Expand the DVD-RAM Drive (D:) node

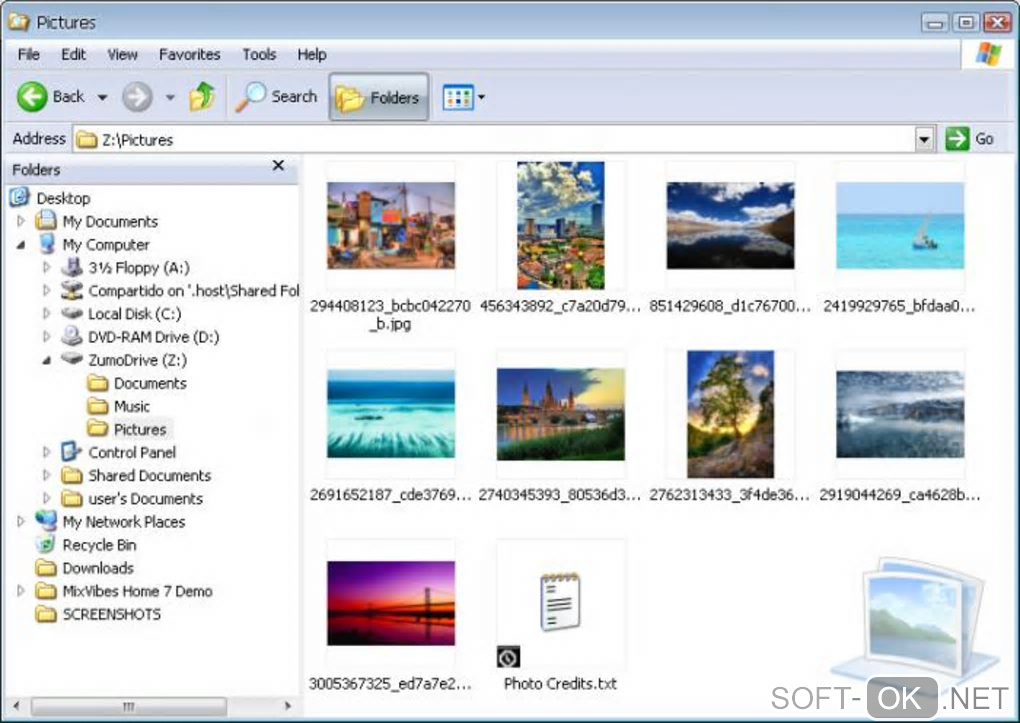point(46,336)
